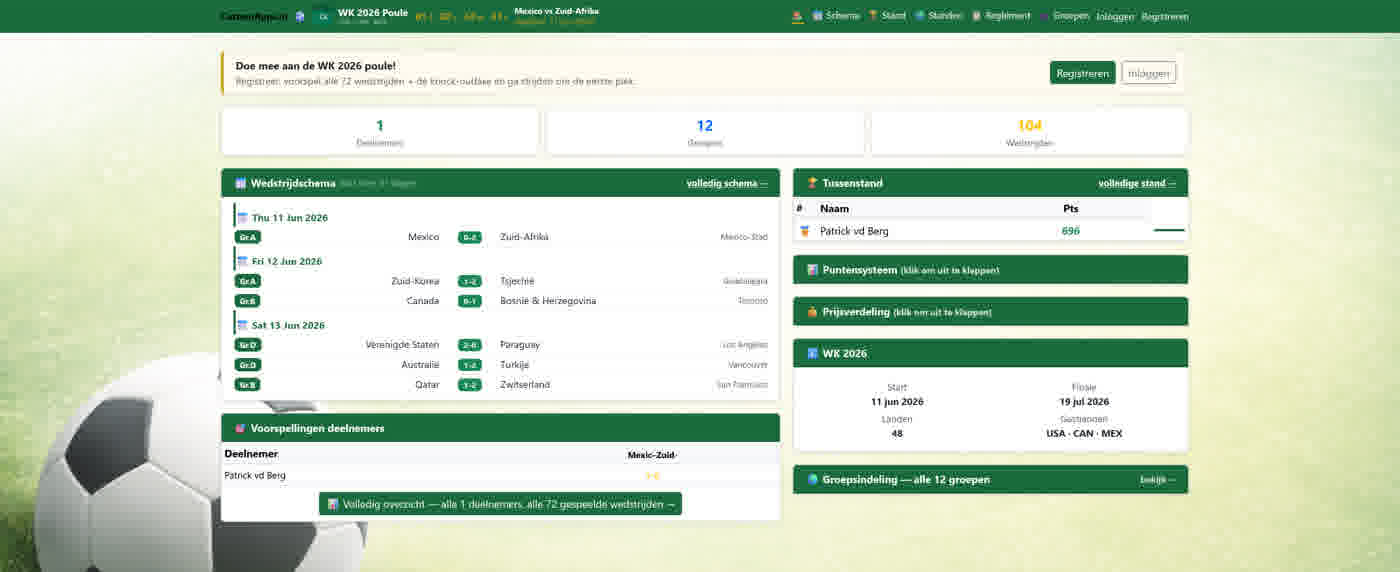Click the outlined Inloggen banner button

click(x=1149, y=73)
